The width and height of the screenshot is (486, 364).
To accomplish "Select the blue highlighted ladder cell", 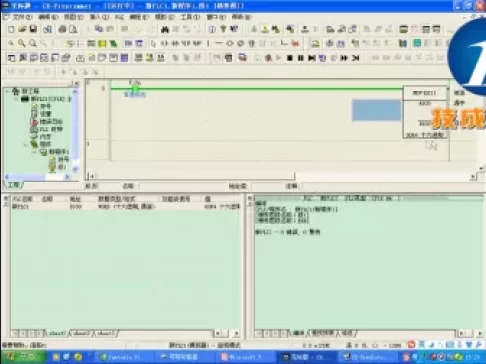I will pyautogui.click(x=377, y=110).
